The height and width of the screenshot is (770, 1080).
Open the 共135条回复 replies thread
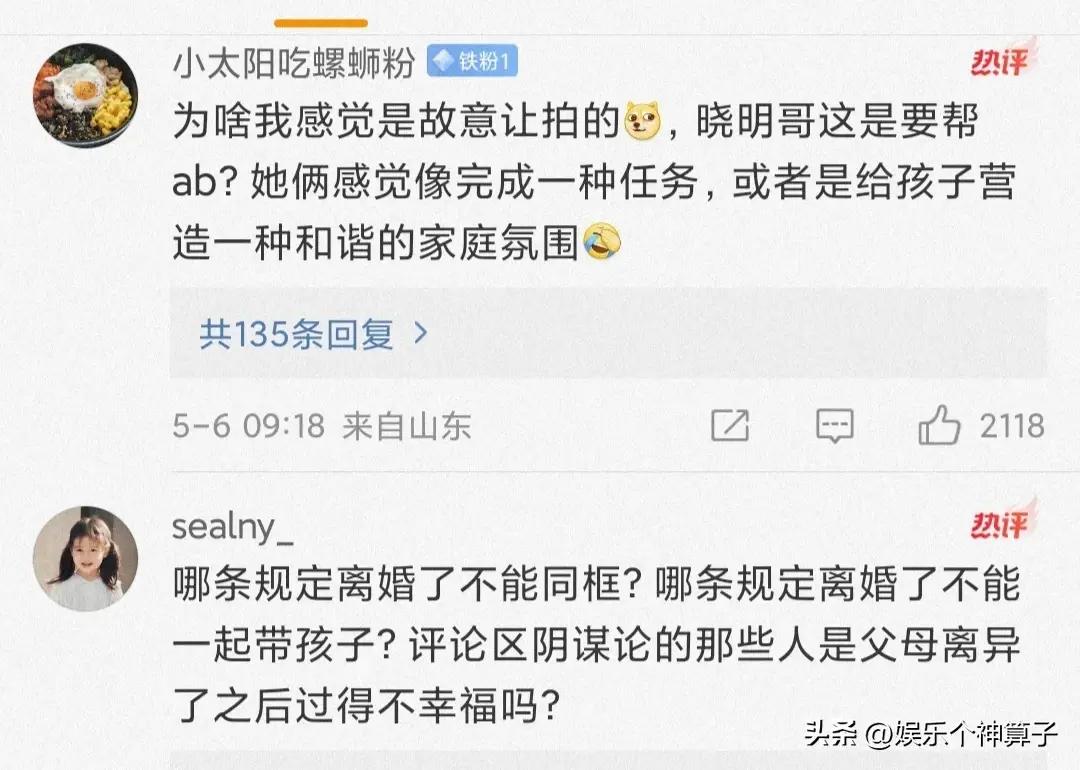click(x=296, y=334)
